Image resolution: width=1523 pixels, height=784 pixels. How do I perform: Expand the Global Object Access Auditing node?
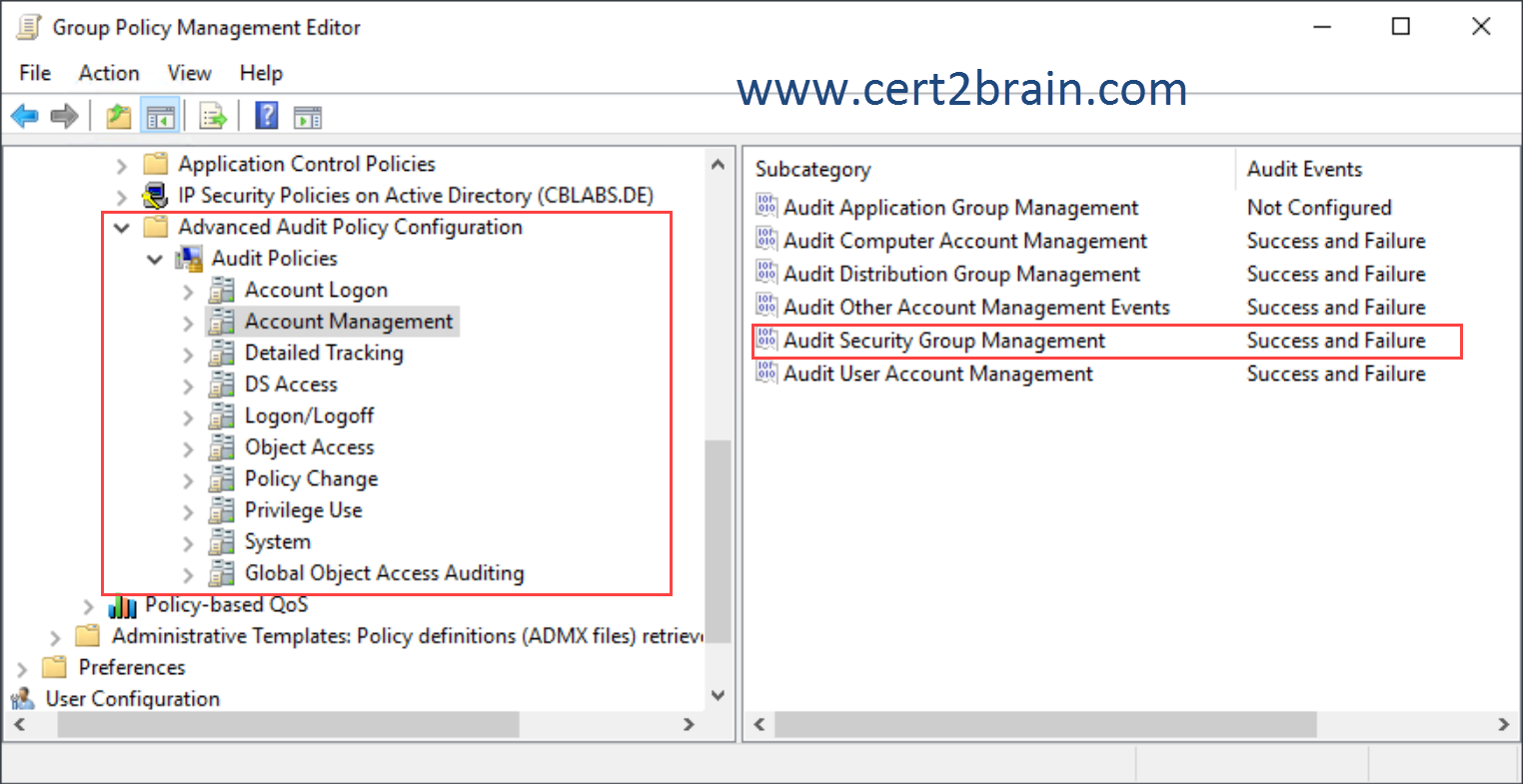click(x=188, y=574)
